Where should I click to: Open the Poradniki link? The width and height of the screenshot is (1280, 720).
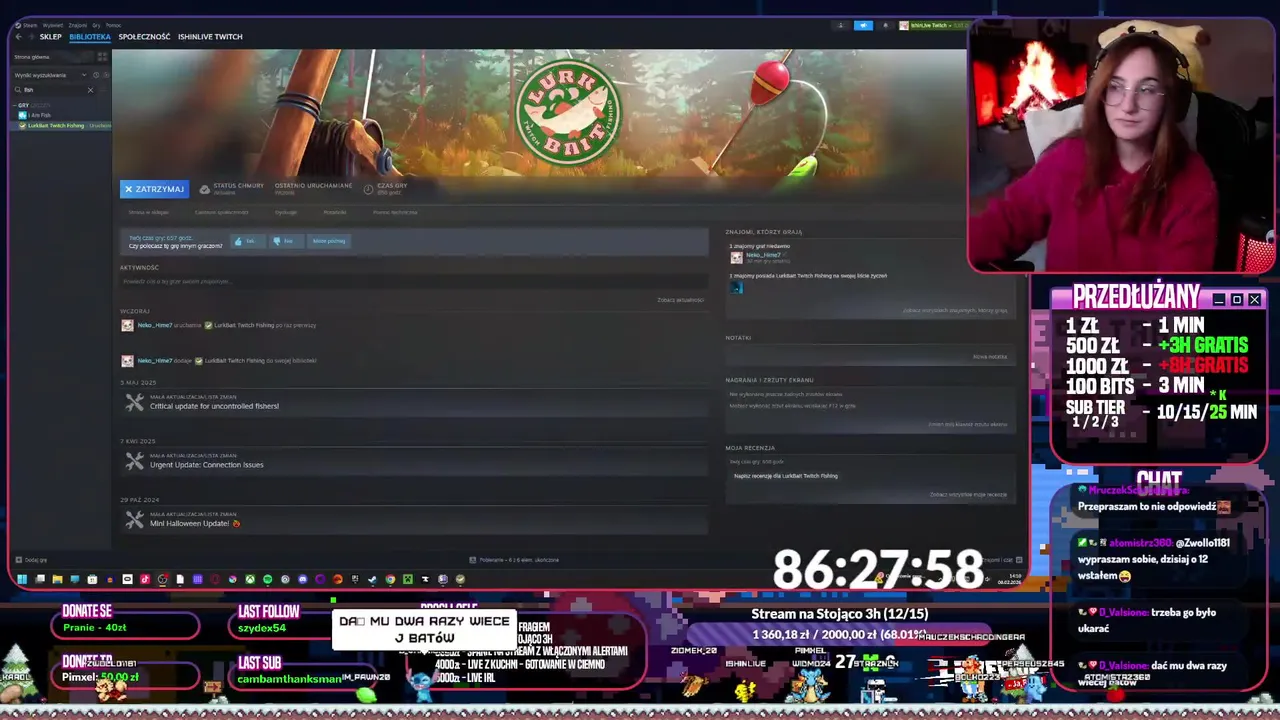click(335, 212)
